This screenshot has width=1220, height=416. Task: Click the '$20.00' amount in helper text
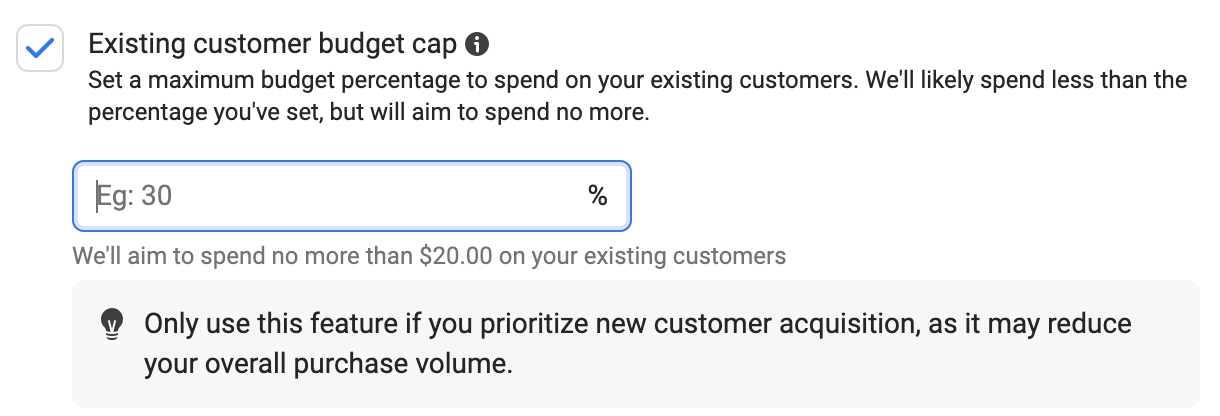[x=456, y=255]
